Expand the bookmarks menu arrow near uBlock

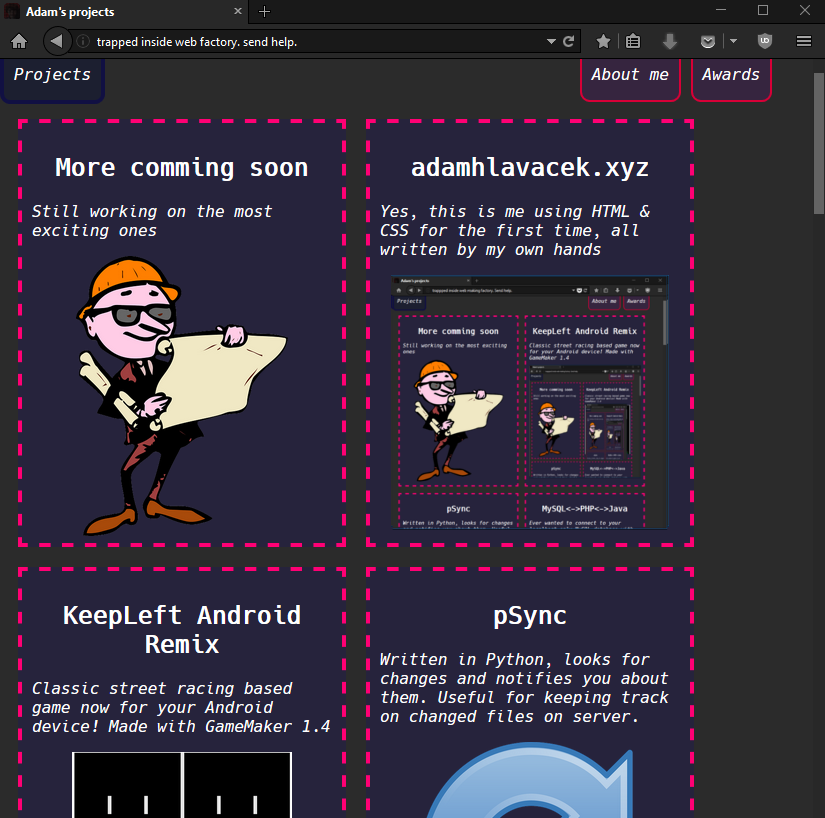(x=733, y=41)
